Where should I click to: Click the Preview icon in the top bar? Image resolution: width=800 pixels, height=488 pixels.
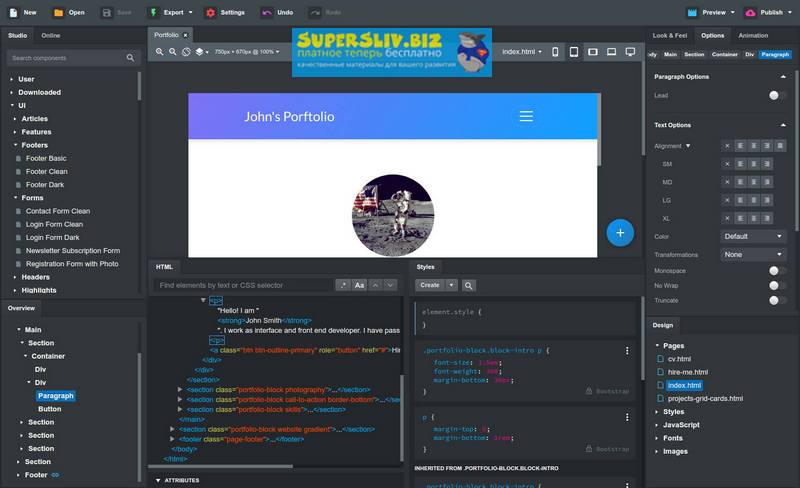(692, 13)
